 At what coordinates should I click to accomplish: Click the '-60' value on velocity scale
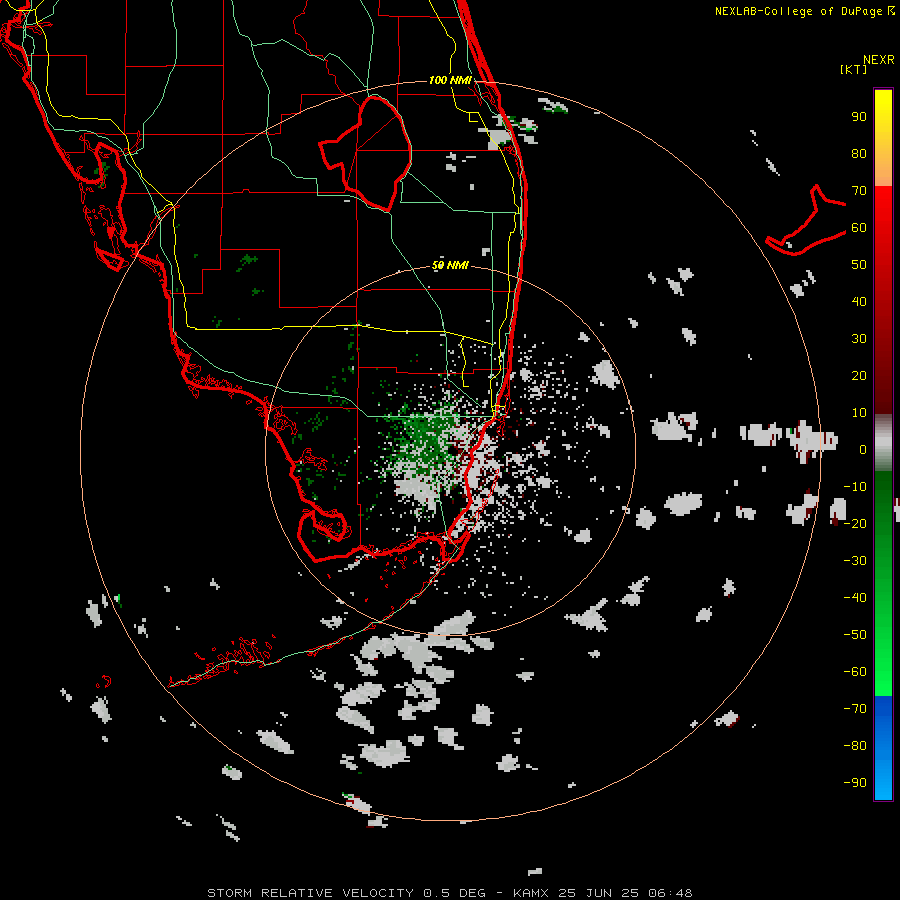point(855,672)
